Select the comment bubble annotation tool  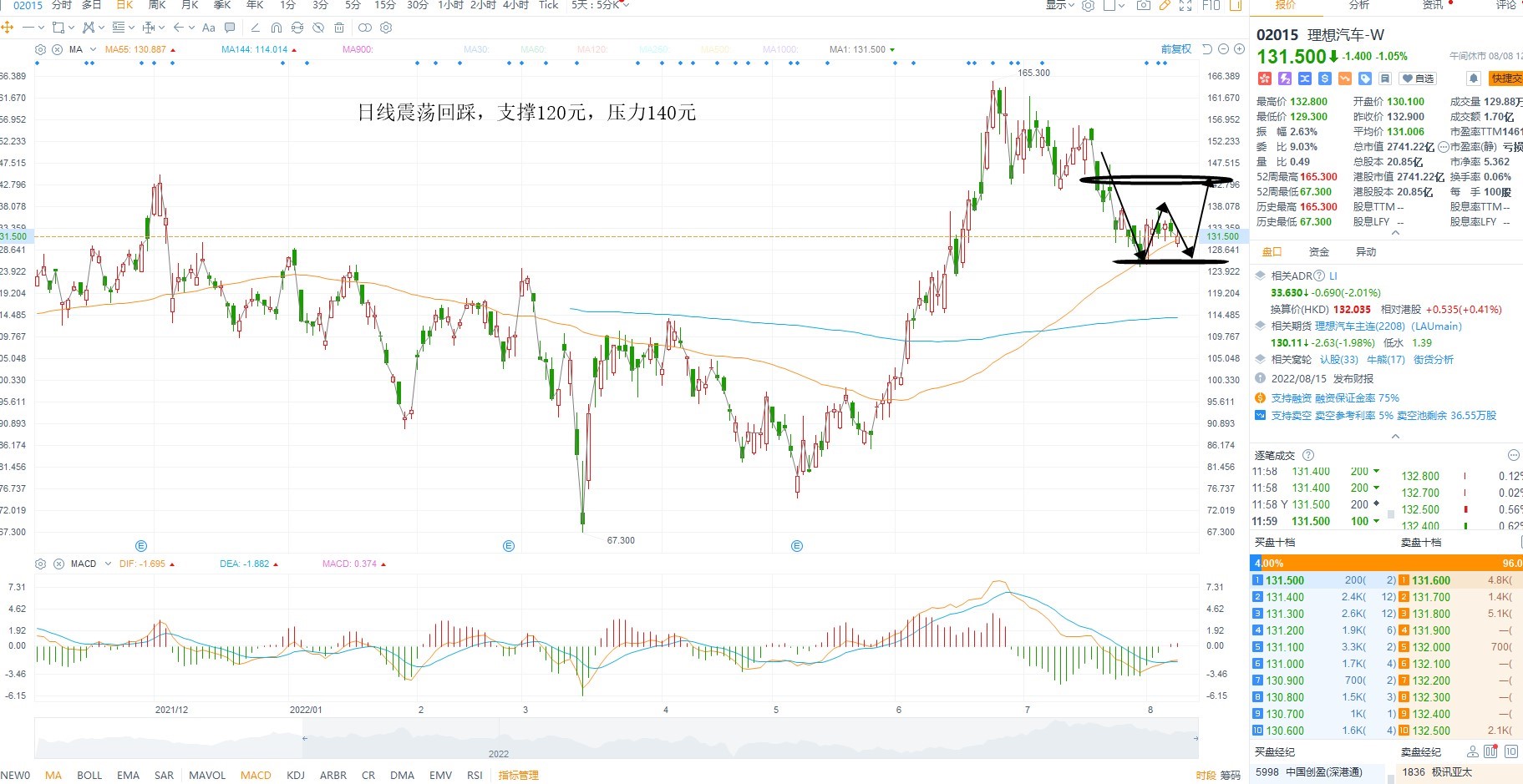point(230,28)
